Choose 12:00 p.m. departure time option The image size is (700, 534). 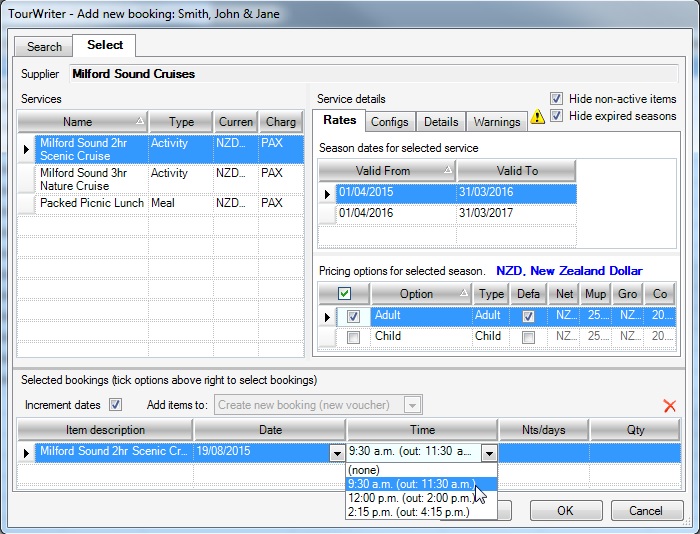click(409, 498)
